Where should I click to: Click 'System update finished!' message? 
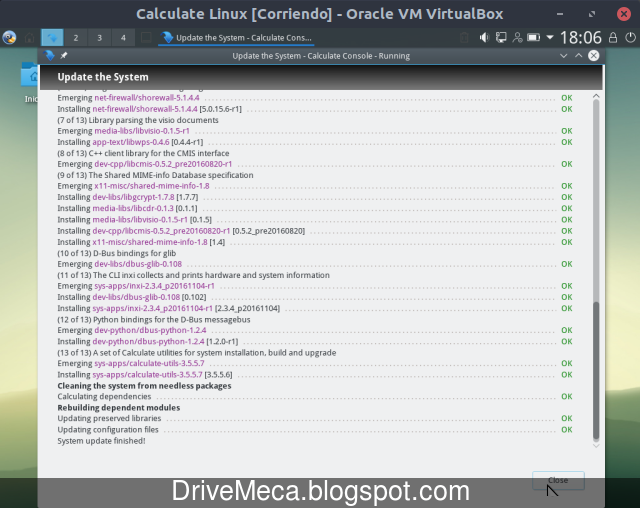101,441
